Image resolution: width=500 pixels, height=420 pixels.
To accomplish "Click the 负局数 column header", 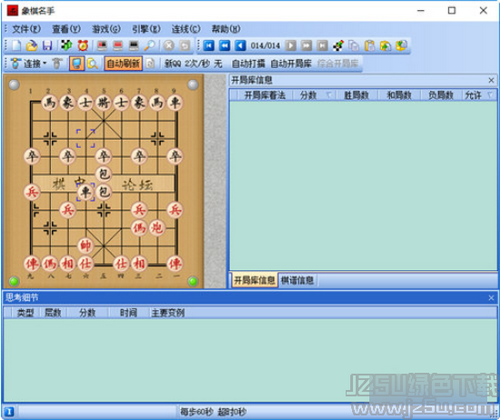I will pyautogui.click(x=441, y=95).
